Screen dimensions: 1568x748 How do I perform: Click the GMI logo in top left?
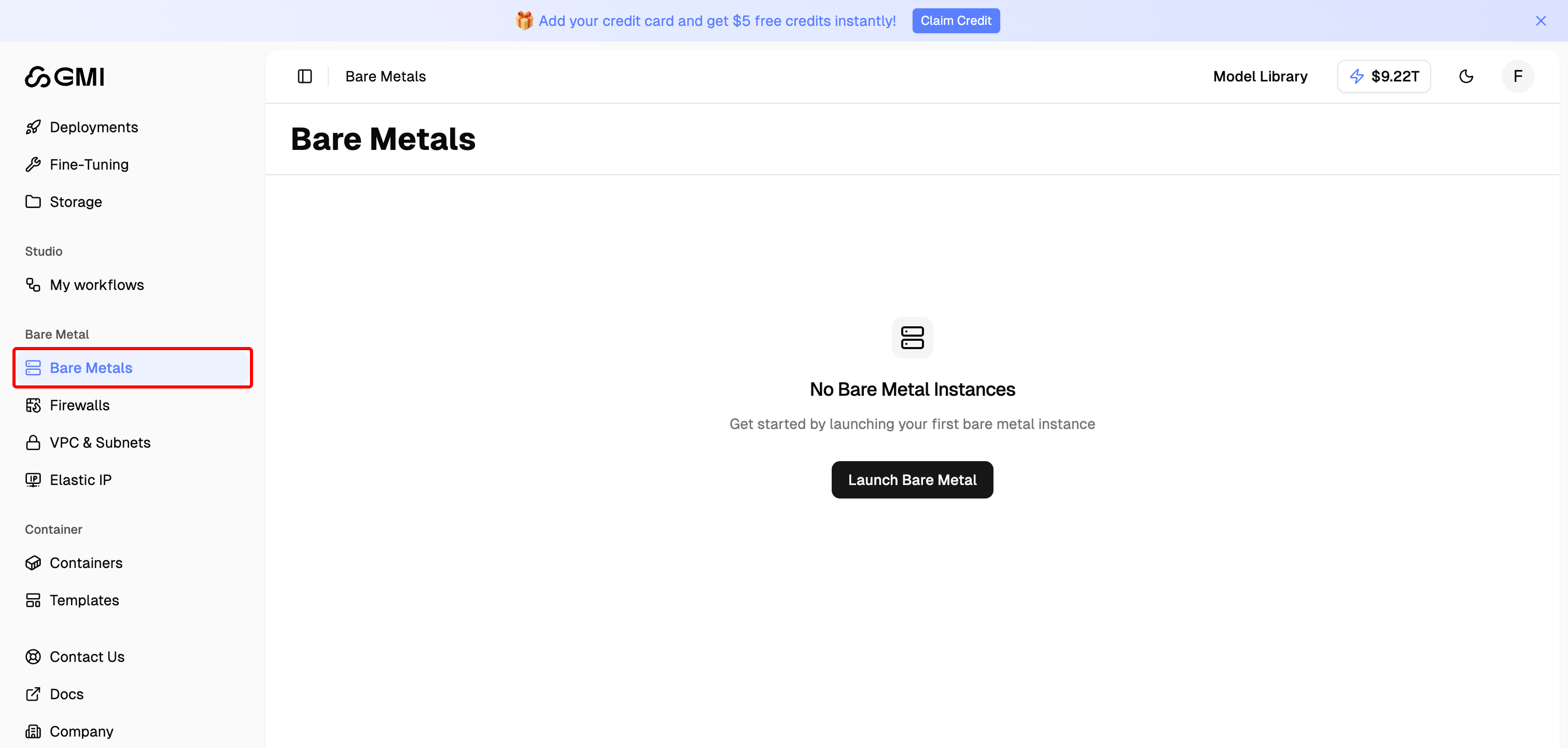(63, 77)
